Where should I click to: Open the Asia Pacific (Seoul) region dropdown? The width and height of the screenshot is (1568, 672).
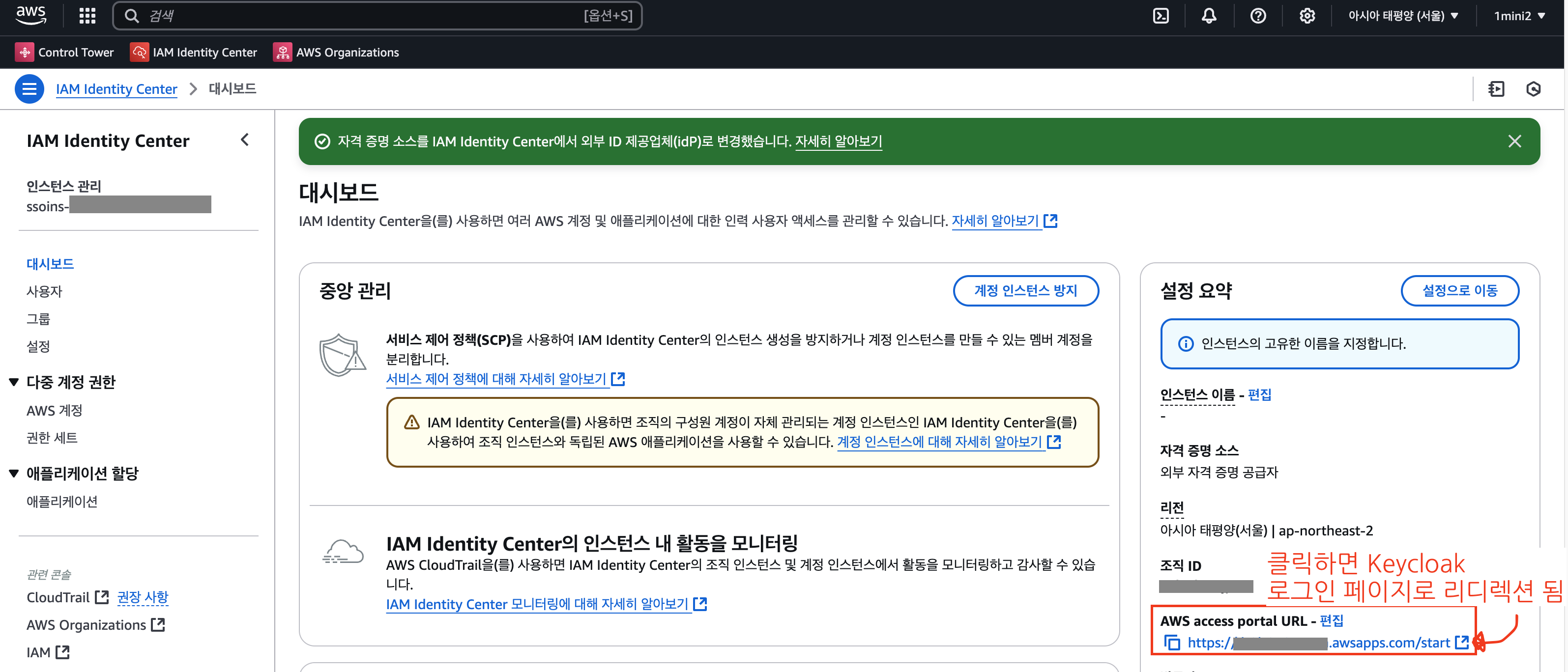click(x=1402, y=16)
